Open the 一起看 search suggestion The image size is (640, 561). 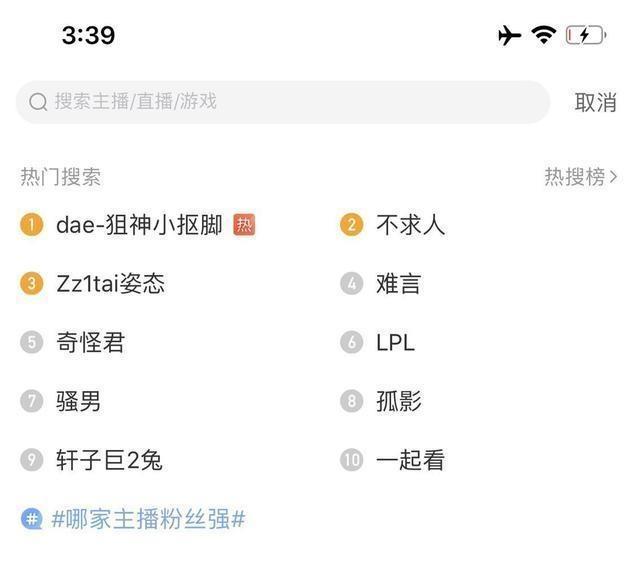point(411,460)
